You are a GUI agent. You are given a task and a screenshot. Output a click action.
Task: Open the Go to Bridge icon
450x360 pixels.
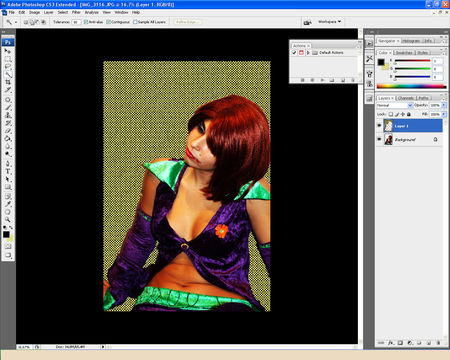[307, 22]
